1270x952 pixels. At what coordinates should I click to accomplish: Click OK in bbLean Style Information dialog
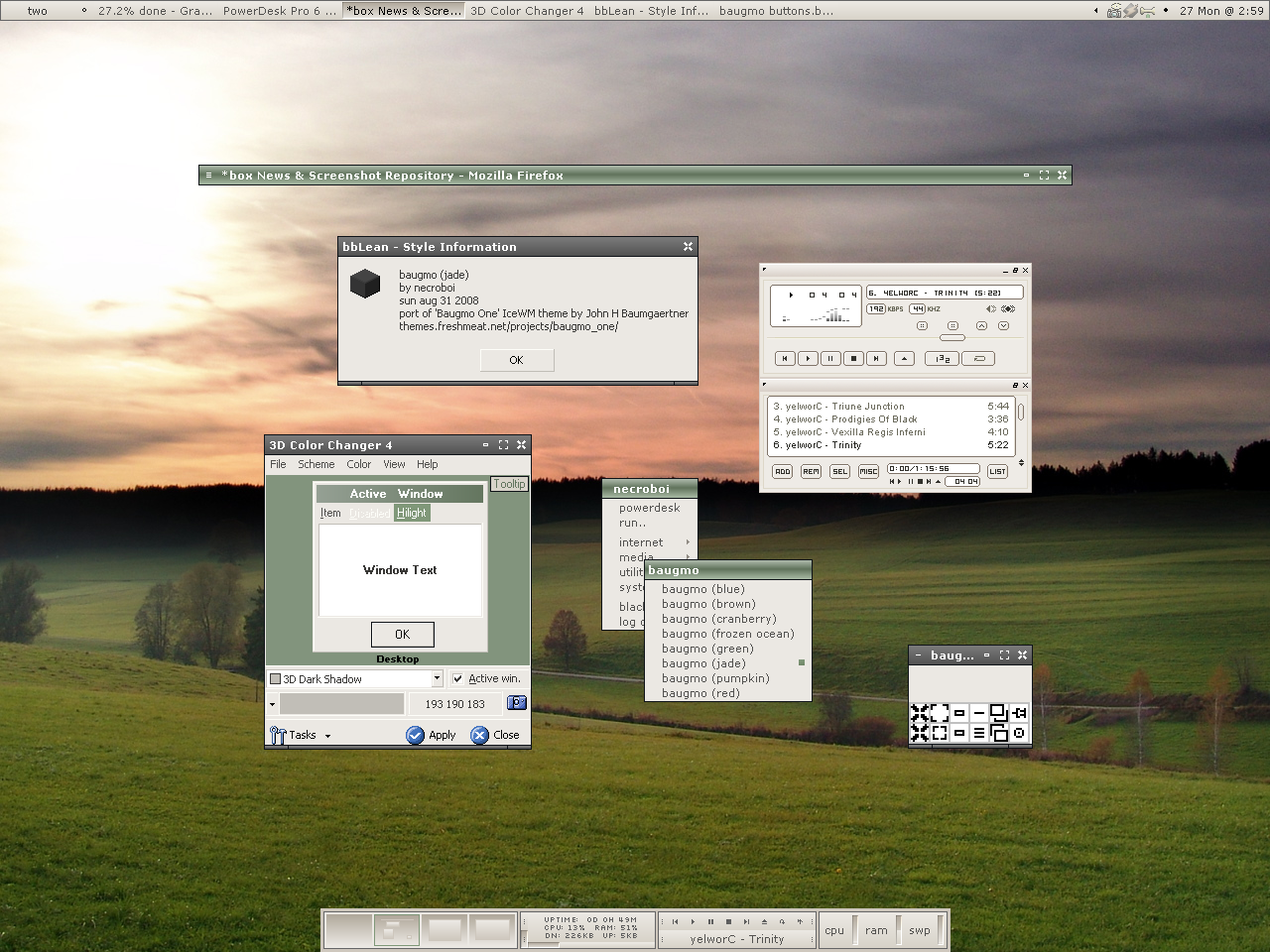517,360
